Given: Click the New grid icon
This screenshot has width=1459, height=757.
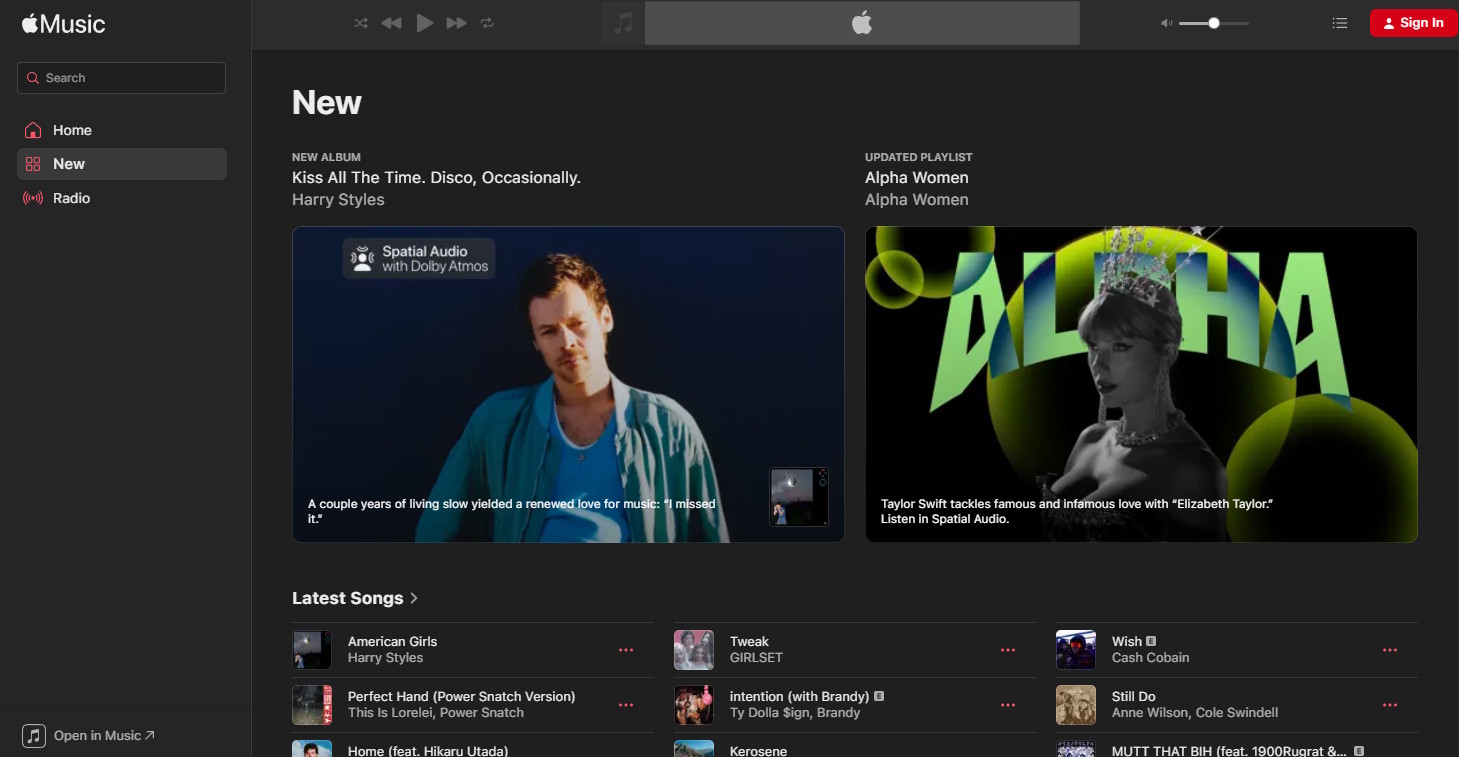Looking at the screenshot, I should (x=33, y=164).
